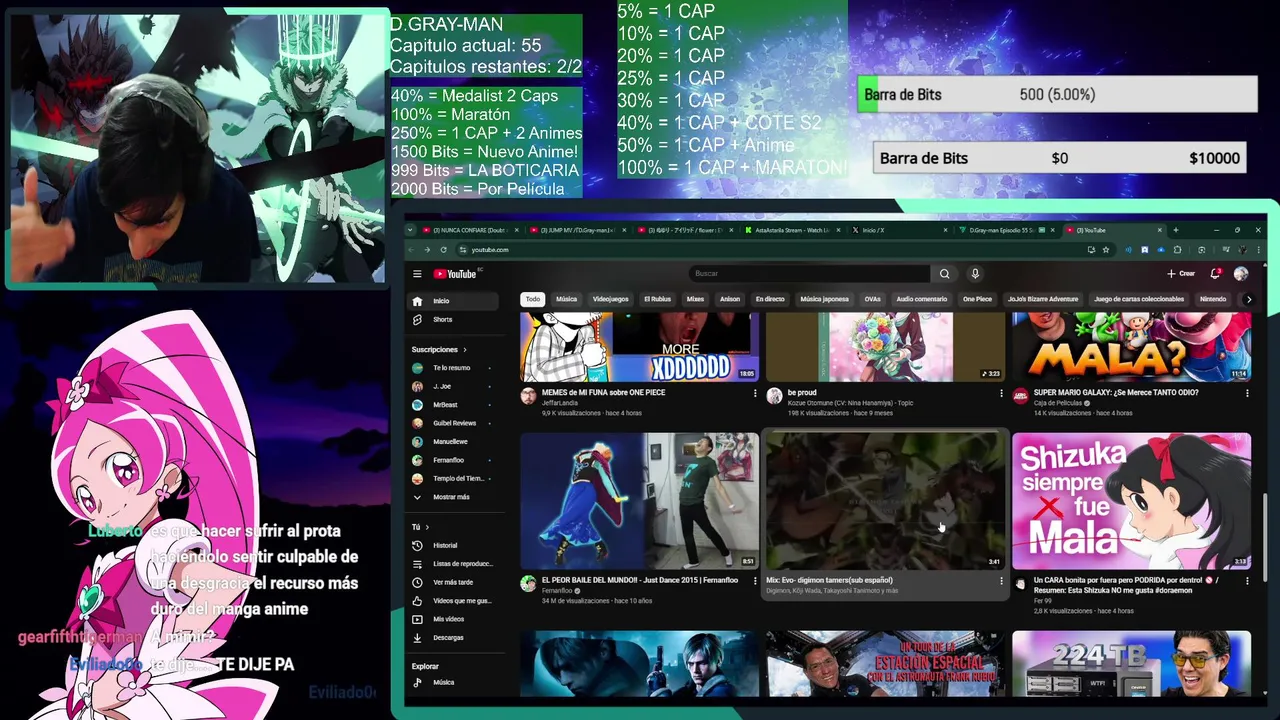Click browser reload button

(x=443, y=250)
